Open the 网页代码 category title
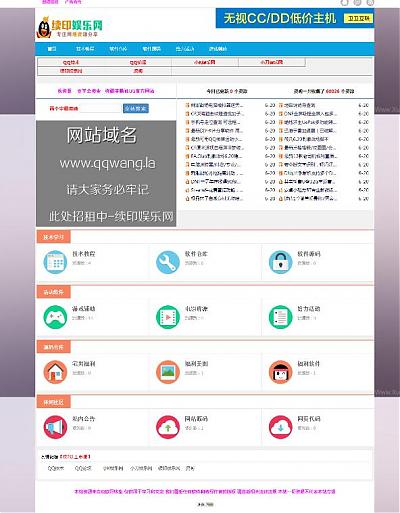The height and width of the screenshot is (513, 400). point(309,419)
